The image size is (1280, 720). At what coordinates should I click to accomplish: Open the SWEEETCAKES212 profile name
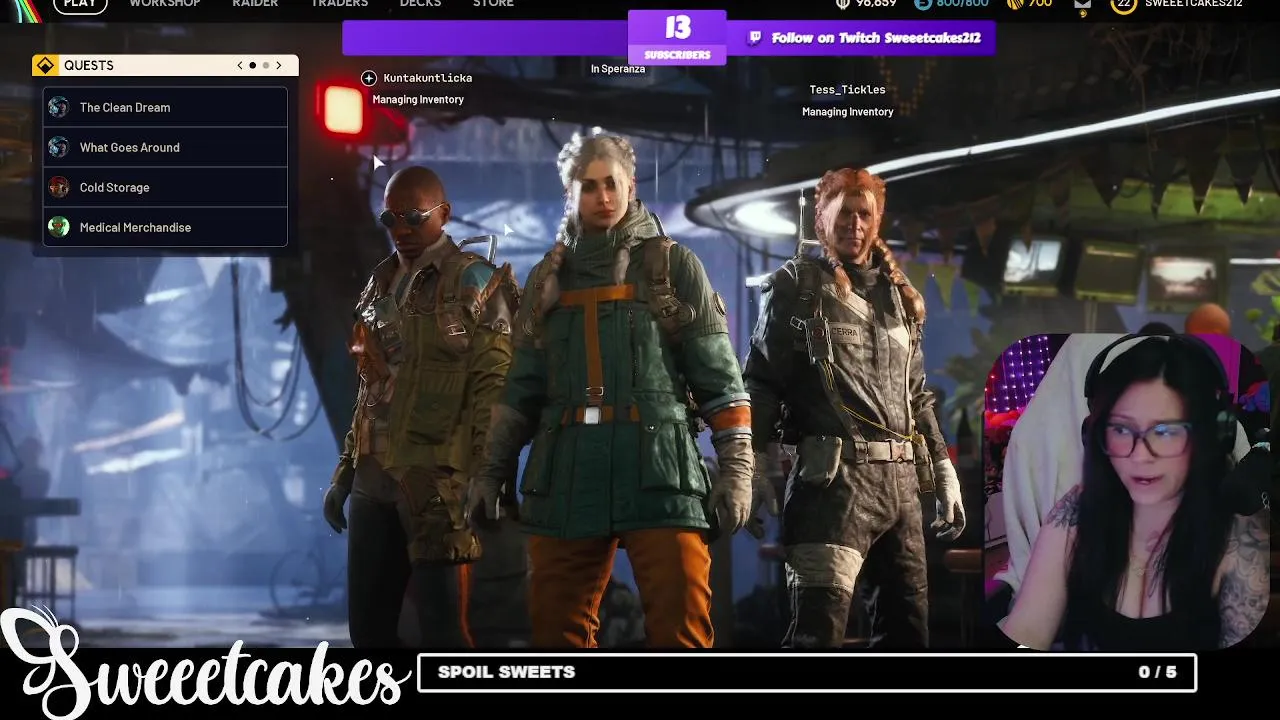pyautogui.click(x=1194, y=4)
